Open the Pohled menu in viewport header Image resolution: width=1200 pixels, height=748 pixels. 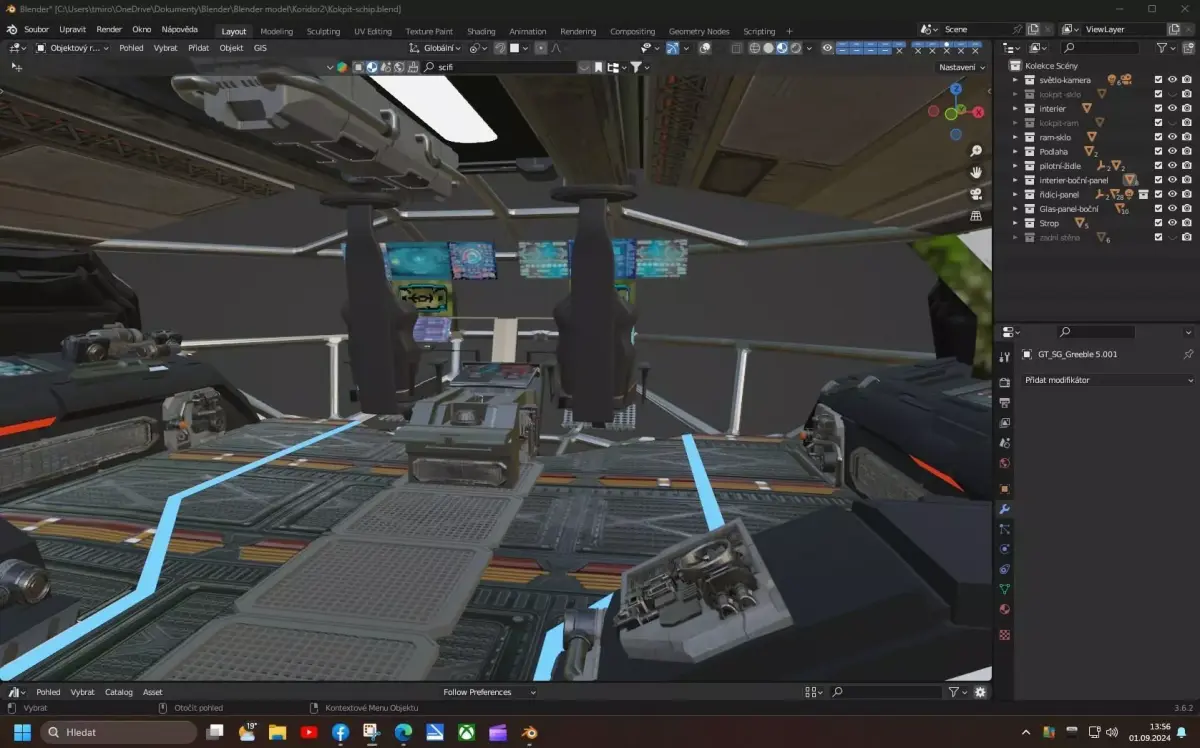point(131,48)
